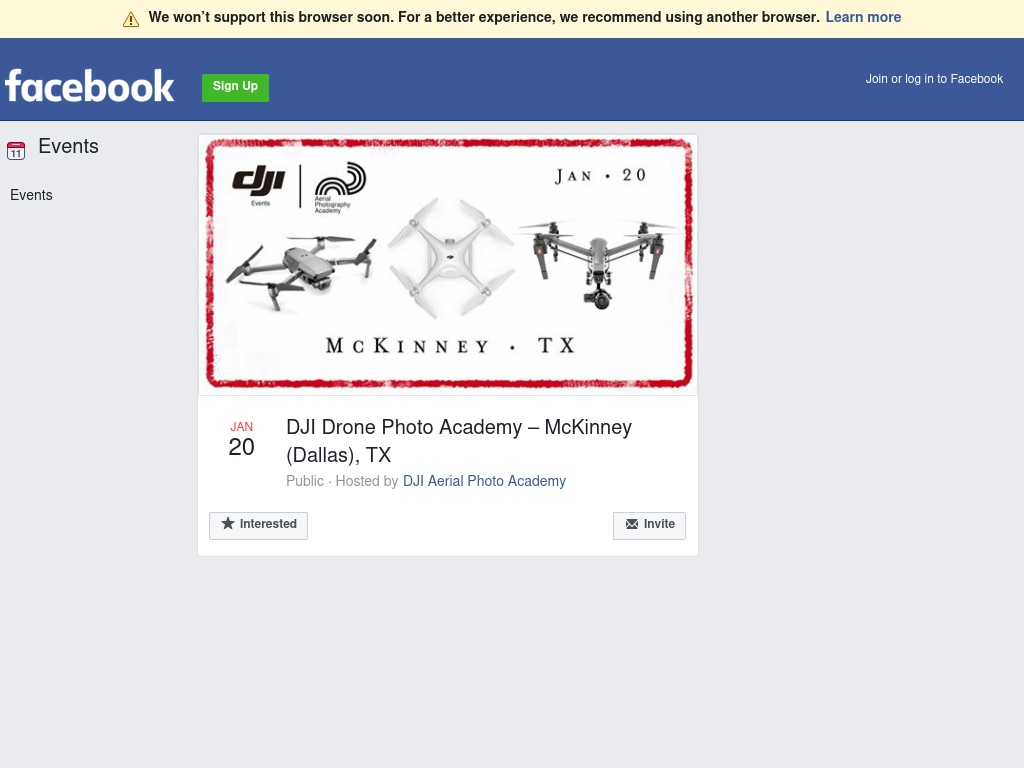Click the DJI logo in the event banner
This screenshot has width=1024, height=768.
coord(259,185)
